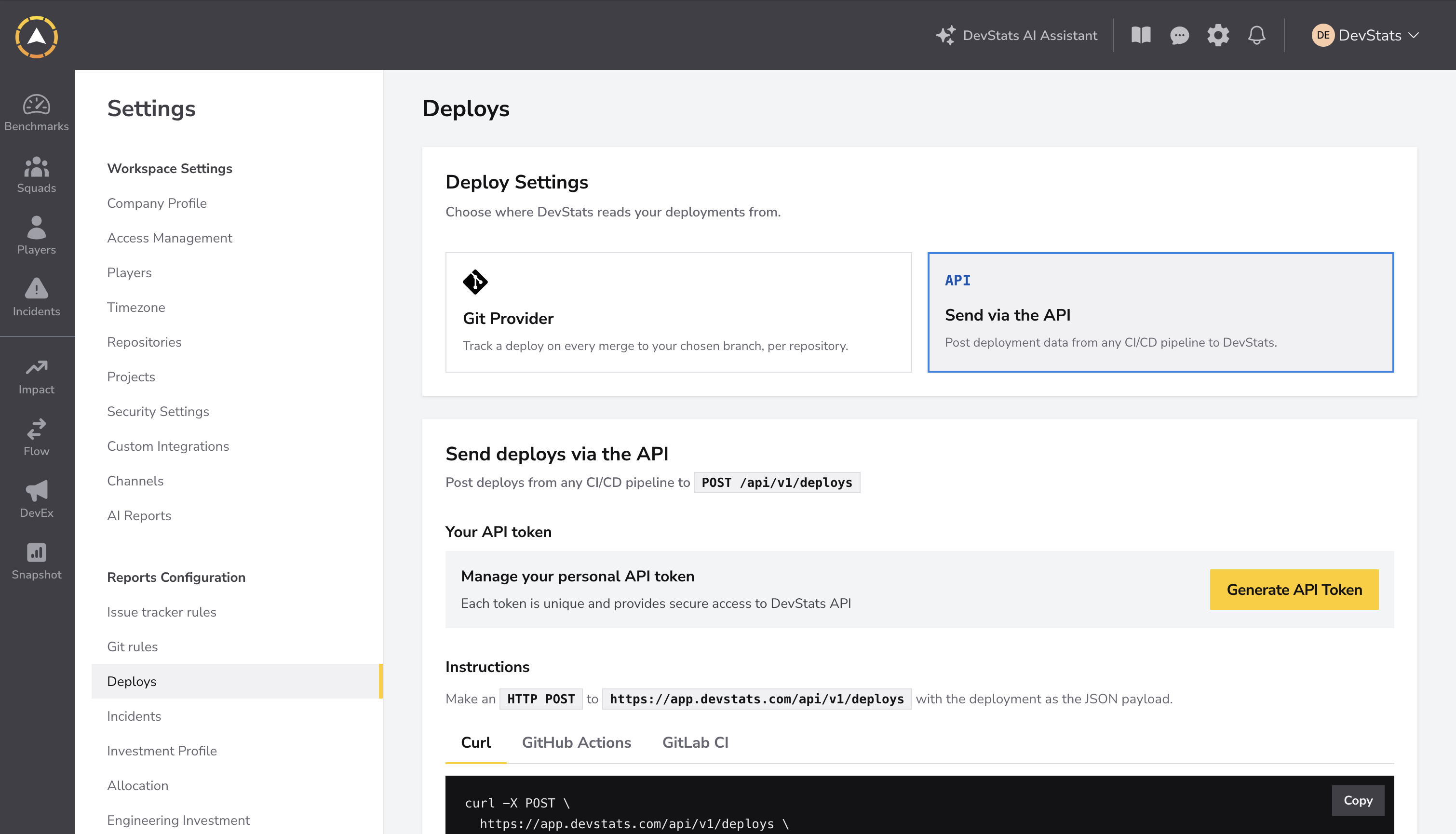The image size is (1456, 834).
Task: Open AI Reports settings
Action: pos(139,515)
